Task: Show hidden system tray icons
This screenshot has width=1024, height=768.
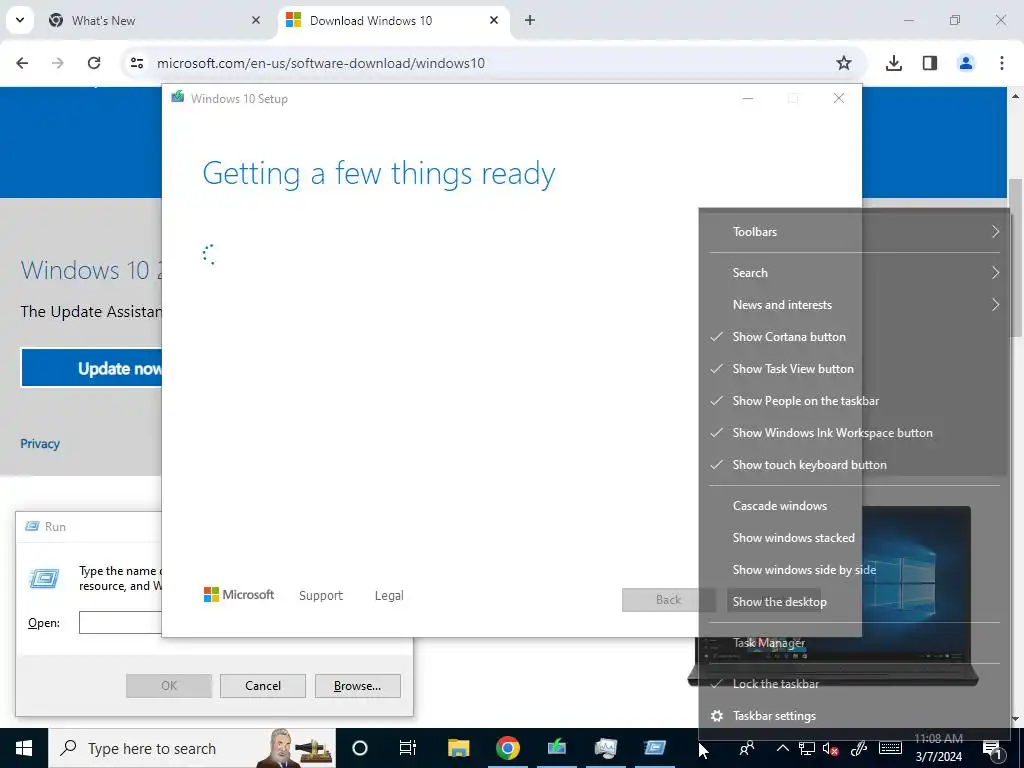Action: pyautogui.click(x=782, y=748)
